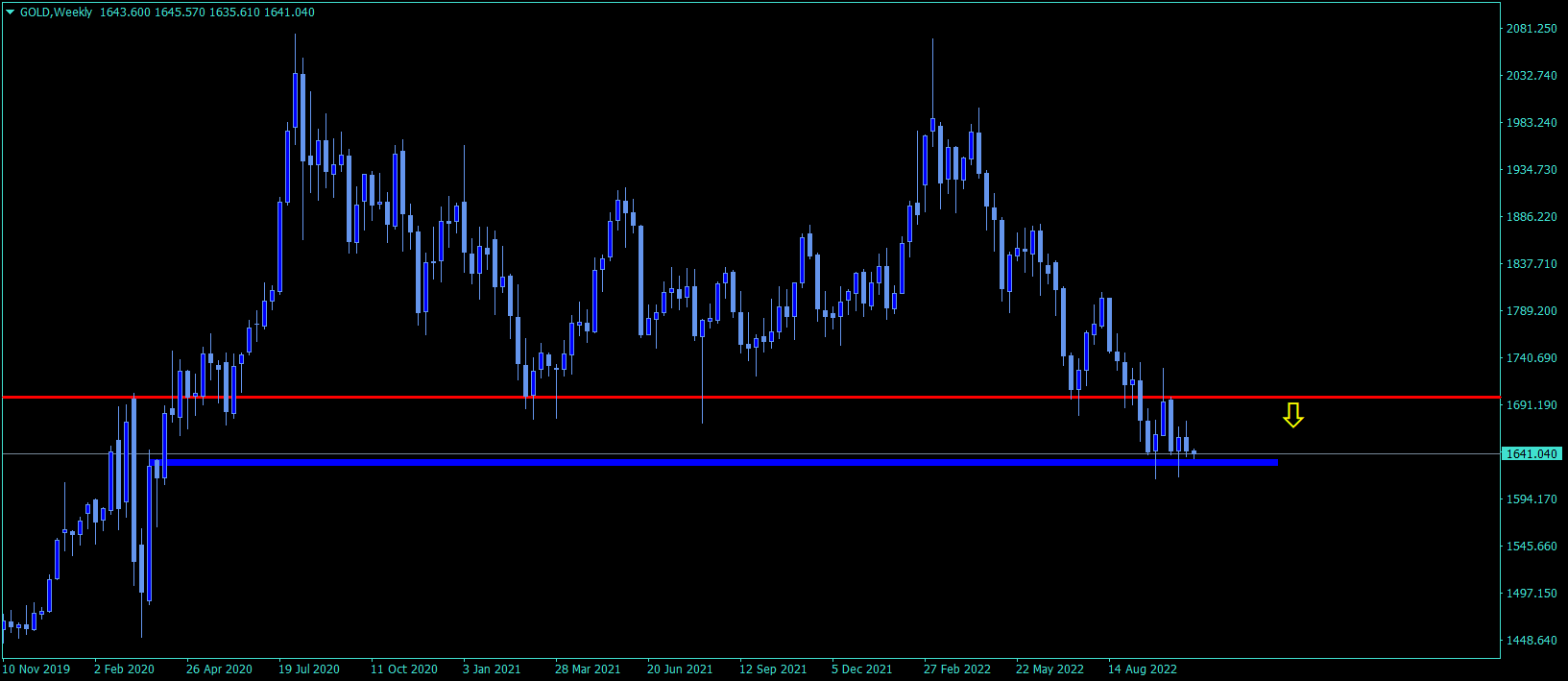The width and height of the screenshot is (1568, 681).
Task: Click price scale value 1594.170
Action: click(x=1532, y=499)
